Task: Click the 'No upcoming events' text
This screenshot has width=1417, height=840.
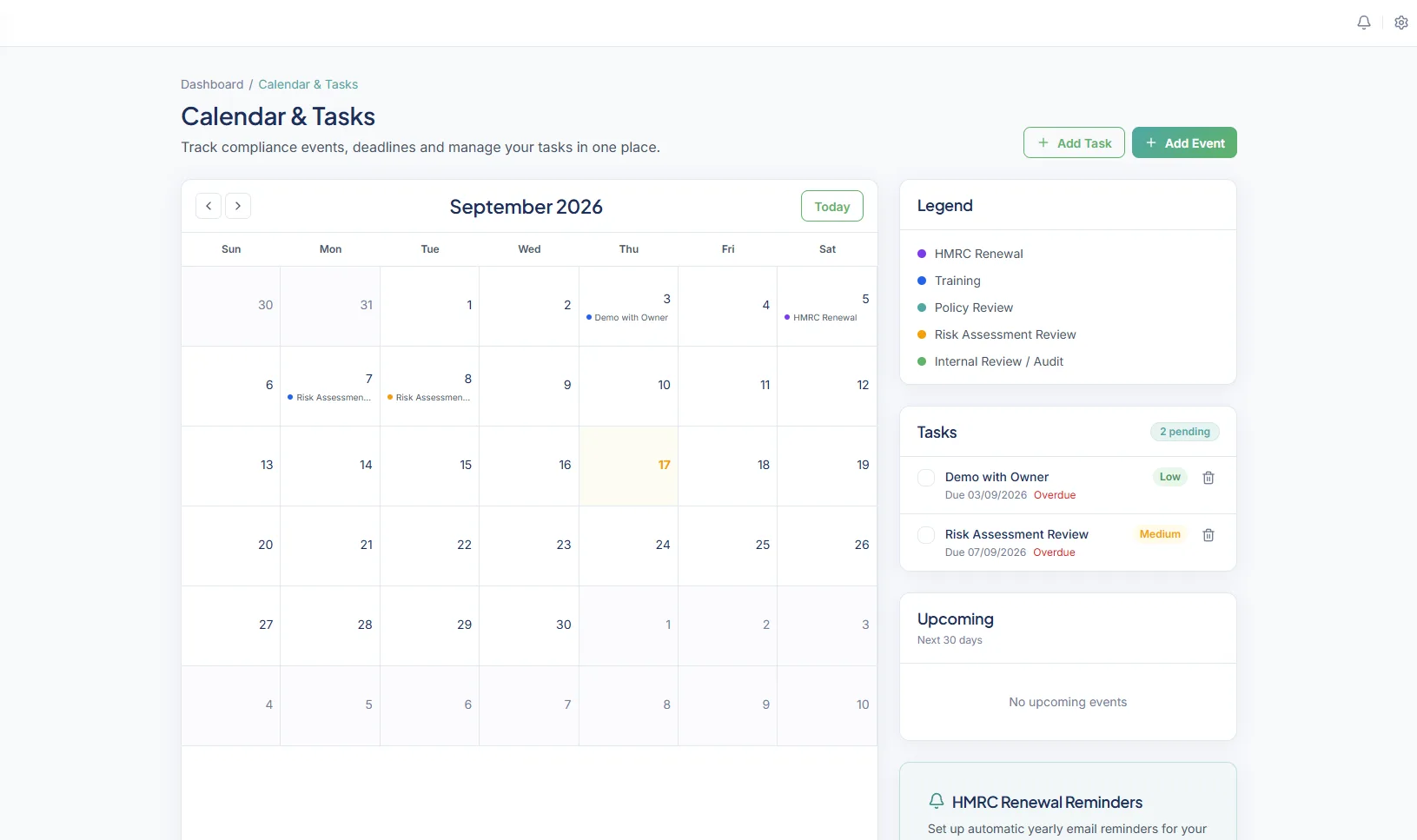Action: tap(1068, 702)
